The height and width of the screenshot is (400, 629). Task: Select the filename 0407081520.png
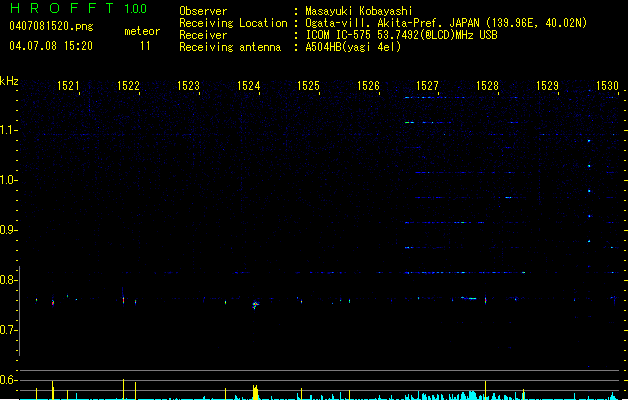51,26
